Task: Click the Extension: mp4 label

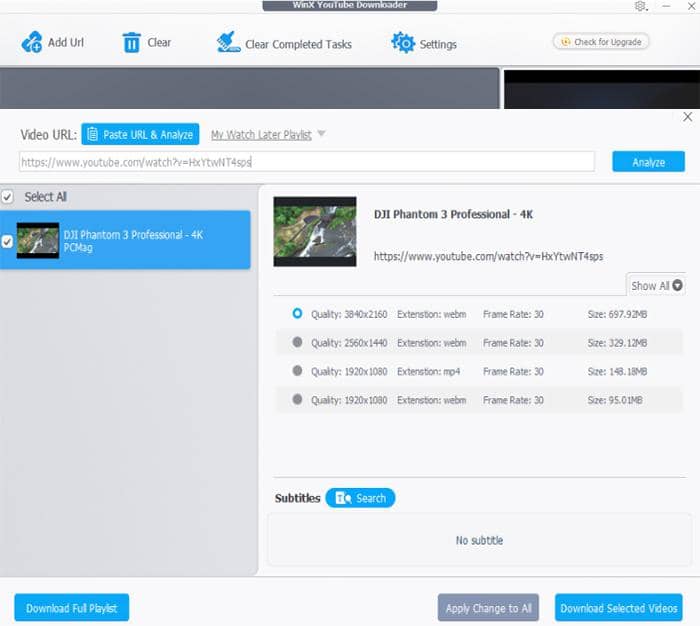Action: (429, 371)
